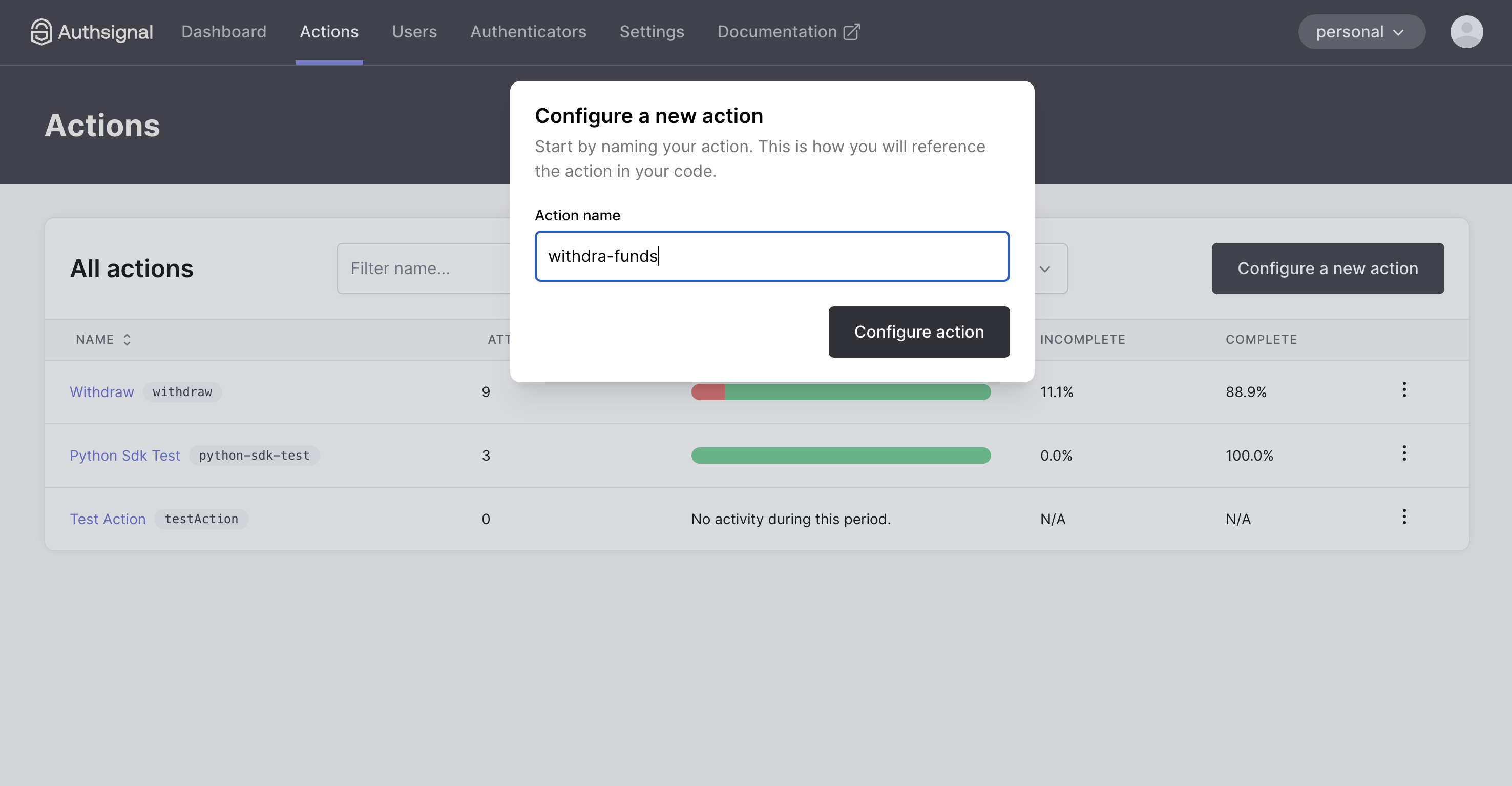The height and width of the screenshot is (786, 1512).
Task: Open the Settings tab
Action: point(652,32)
